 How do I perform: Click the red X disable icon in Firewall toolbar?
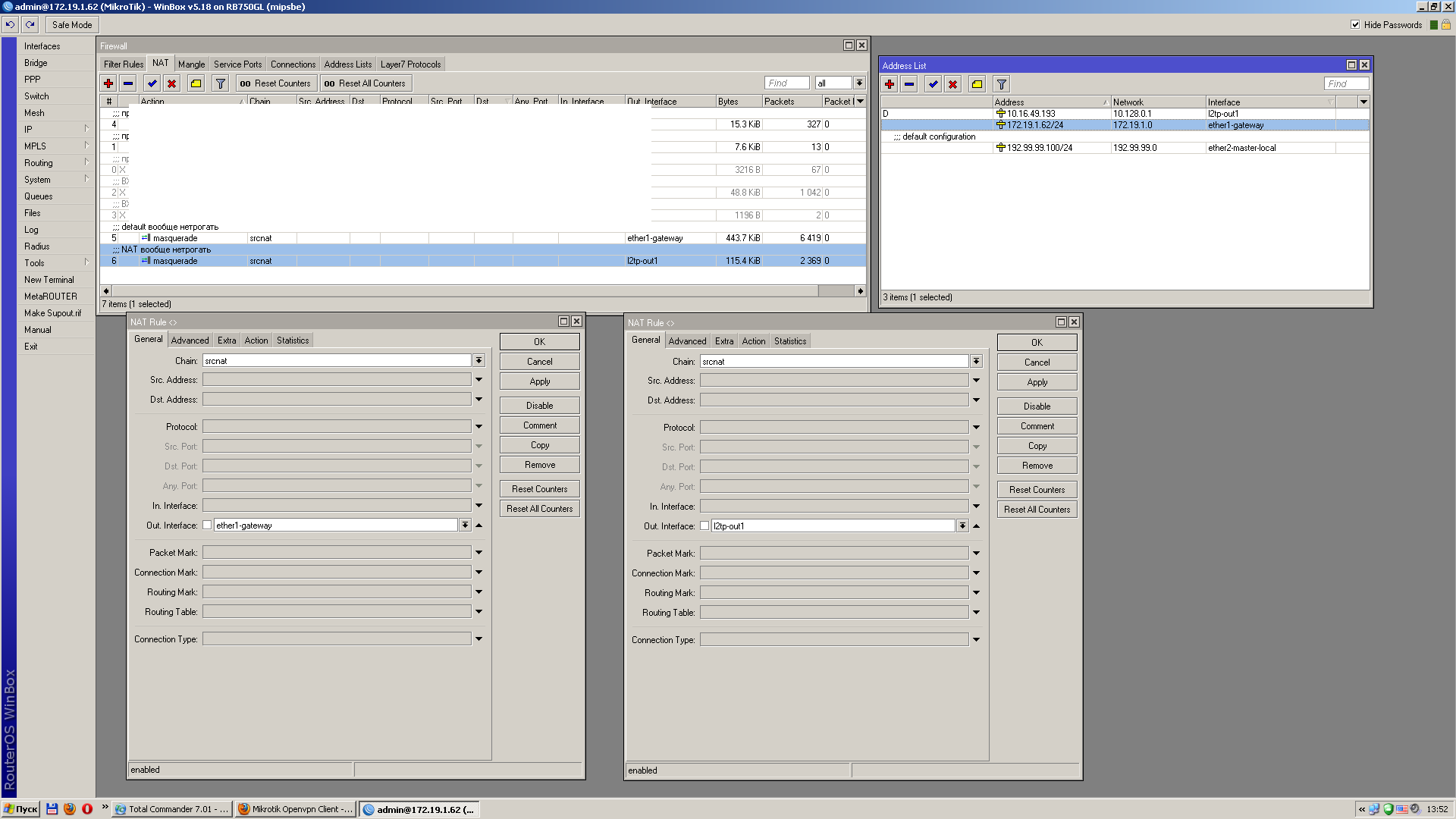pyautogui.click(x=172, y=83)
